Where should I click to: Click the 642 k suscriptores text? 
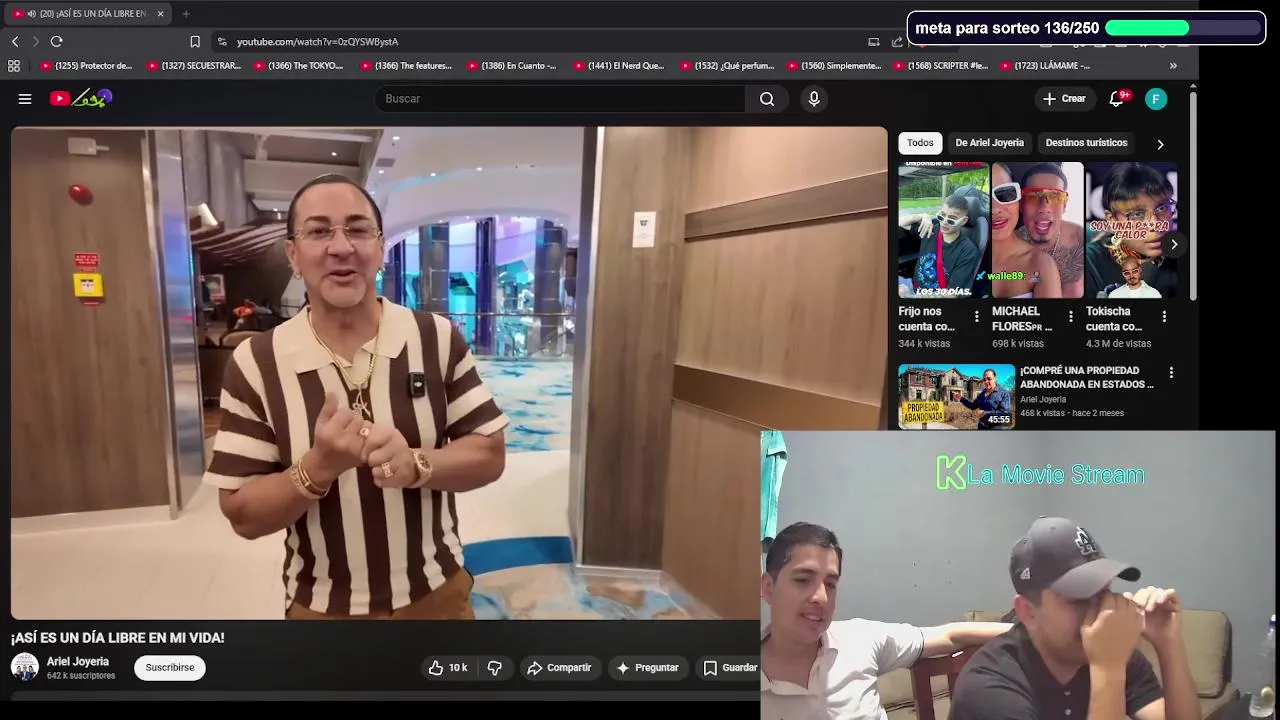click(x=81, y=676)
